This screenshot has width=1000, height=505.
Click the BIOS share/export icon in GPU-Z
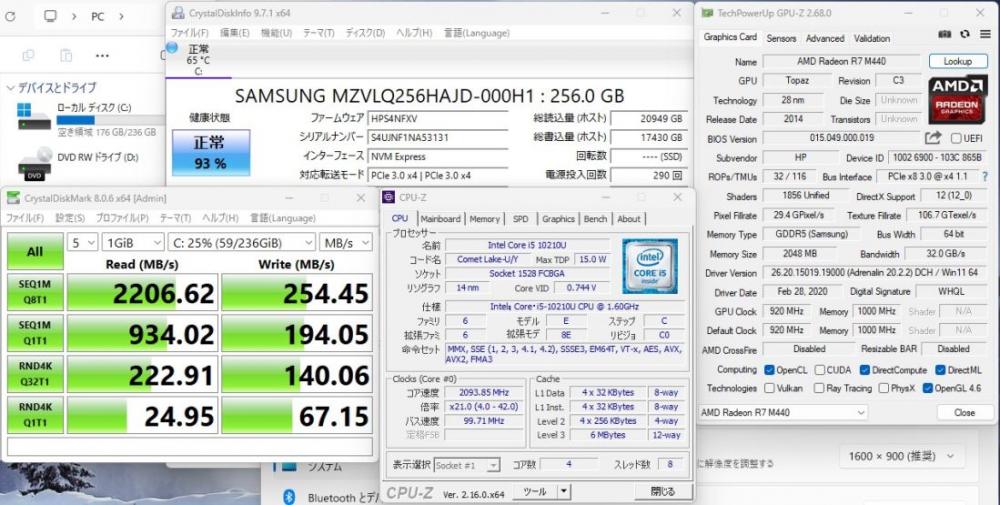(x=933, y=138)
